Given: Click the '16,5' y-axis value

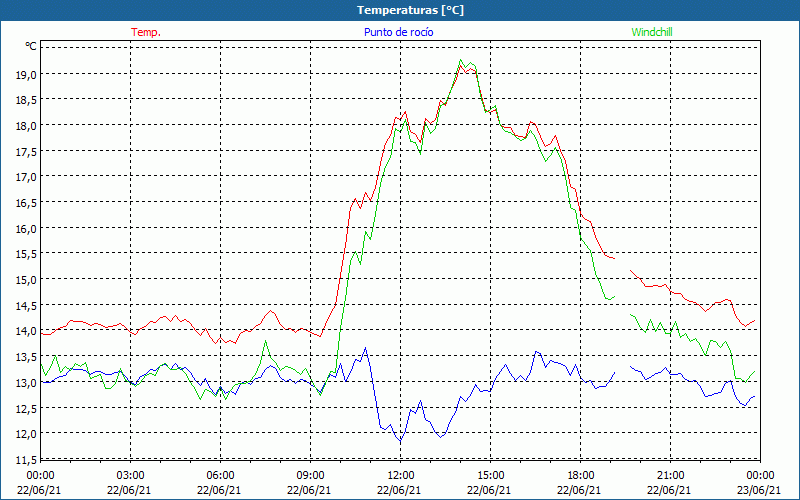Looking at the screenshot, I should (28, 203).
